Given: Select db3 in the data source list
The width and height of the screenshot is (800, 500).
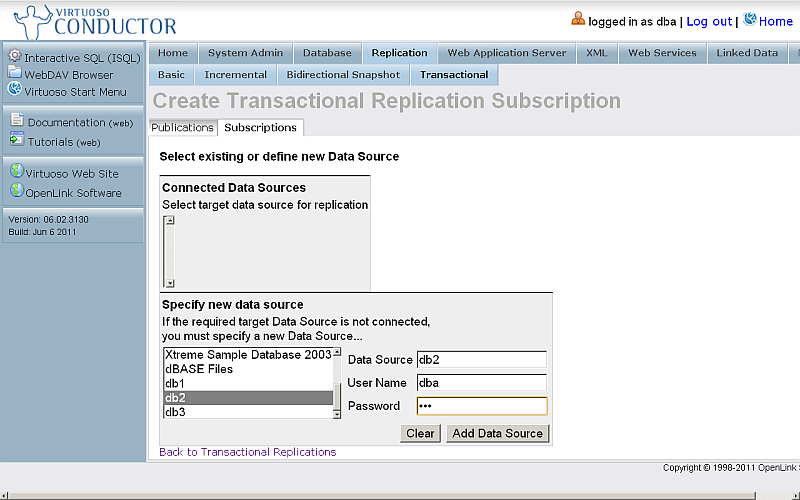Looking at the screenshot, I should [175, 412].
